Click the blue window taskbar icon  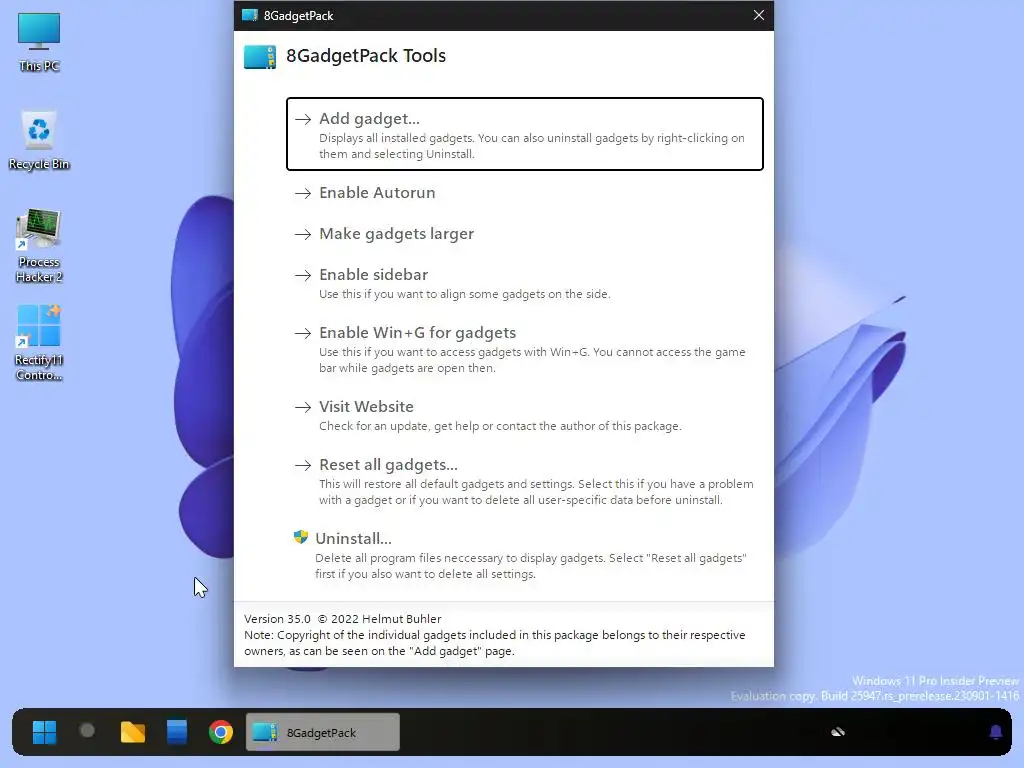tap(176, 732)
